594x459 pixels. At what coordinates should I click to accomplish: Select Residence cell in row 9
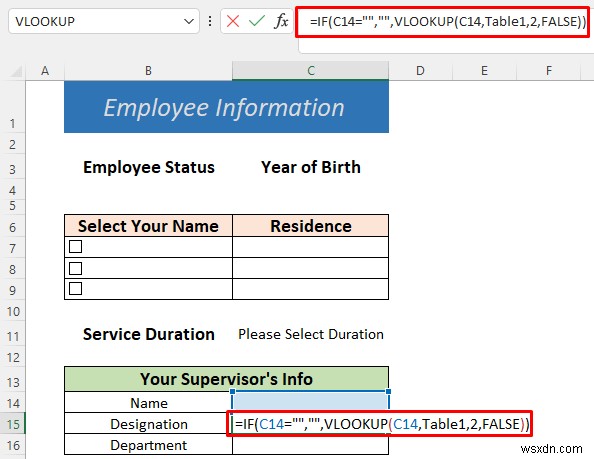coord(311,289)
